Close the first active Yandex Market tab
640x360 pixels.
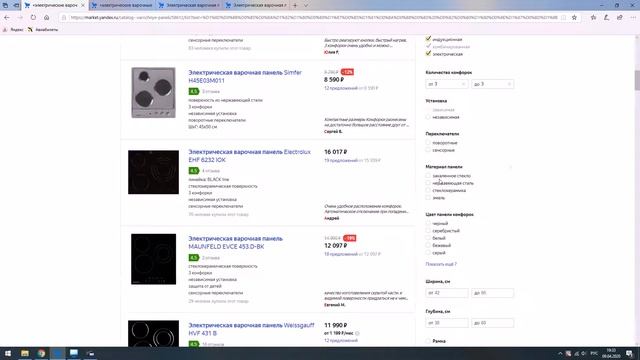(x=82, y=5)
